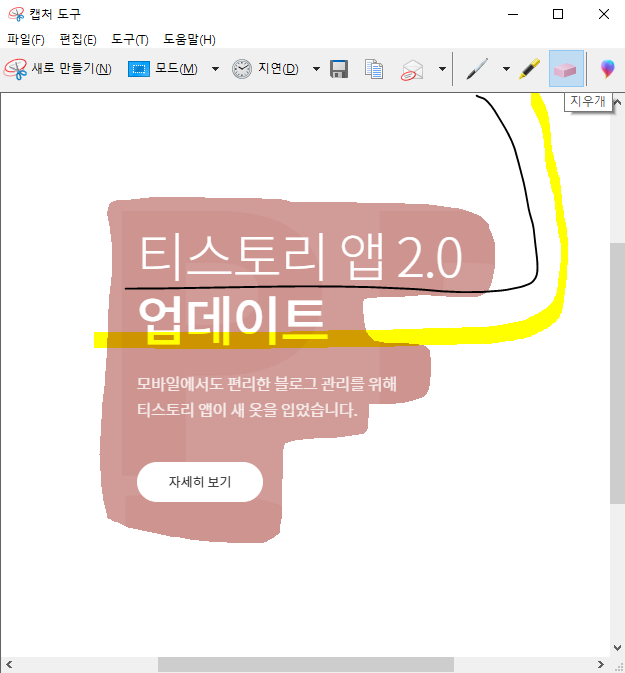Open the Mode dropdown arrow
Image resolution: width=625 pixels, height=673 pixels.
pyautogui.click(x=215, y=69)
